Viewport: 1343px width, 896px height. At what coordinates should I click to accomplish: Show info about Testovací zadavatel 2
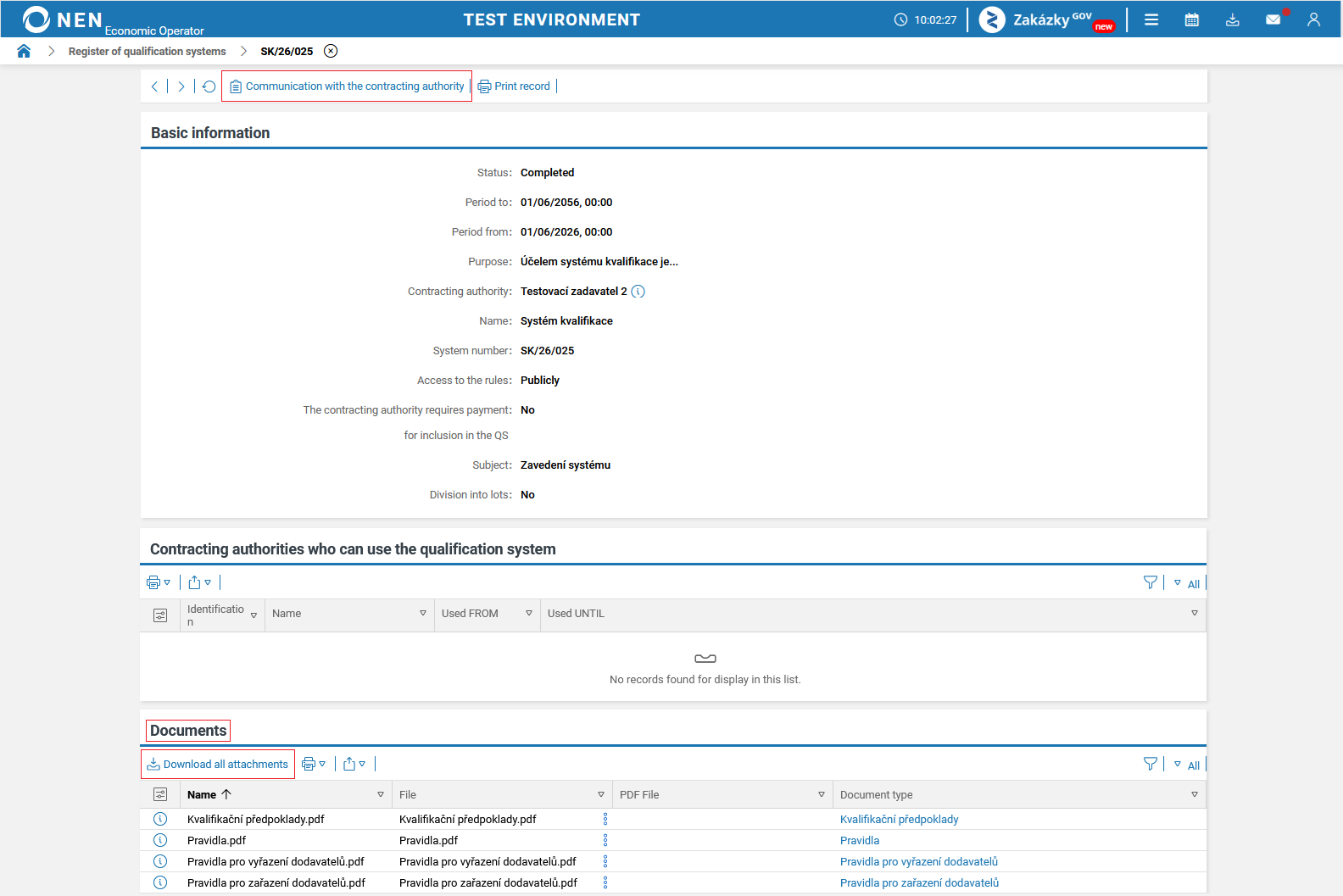tap(638, 292)
